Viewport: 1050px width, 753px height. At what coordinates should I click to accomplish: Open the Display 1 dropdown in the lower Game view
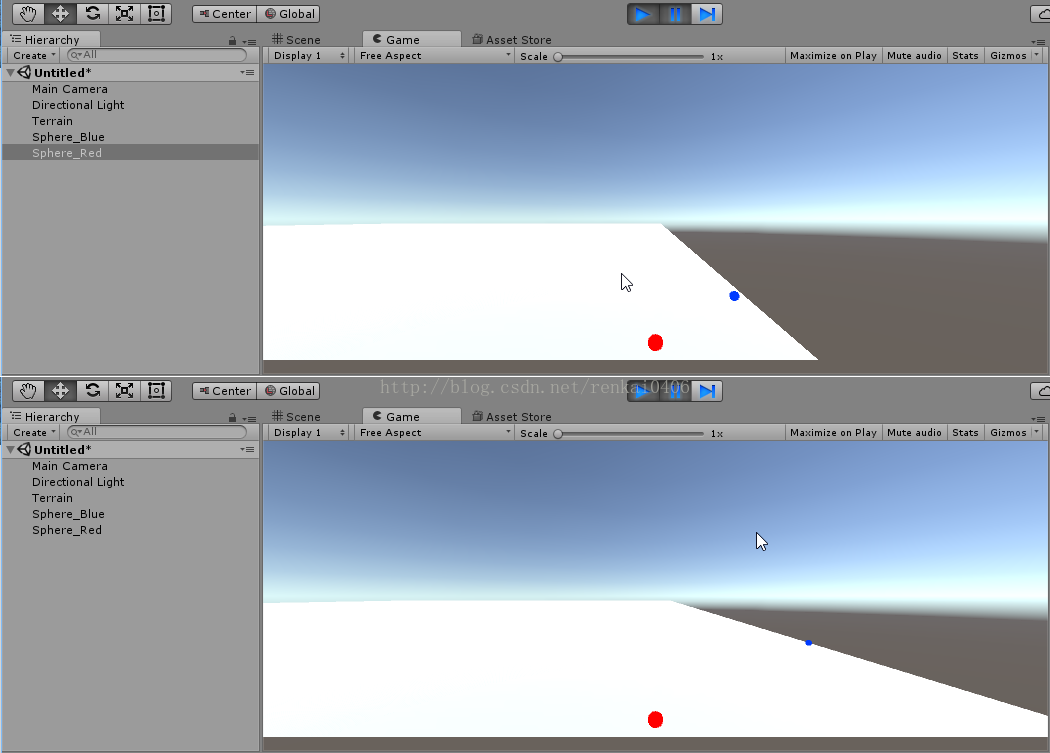(x=309, y=433)
